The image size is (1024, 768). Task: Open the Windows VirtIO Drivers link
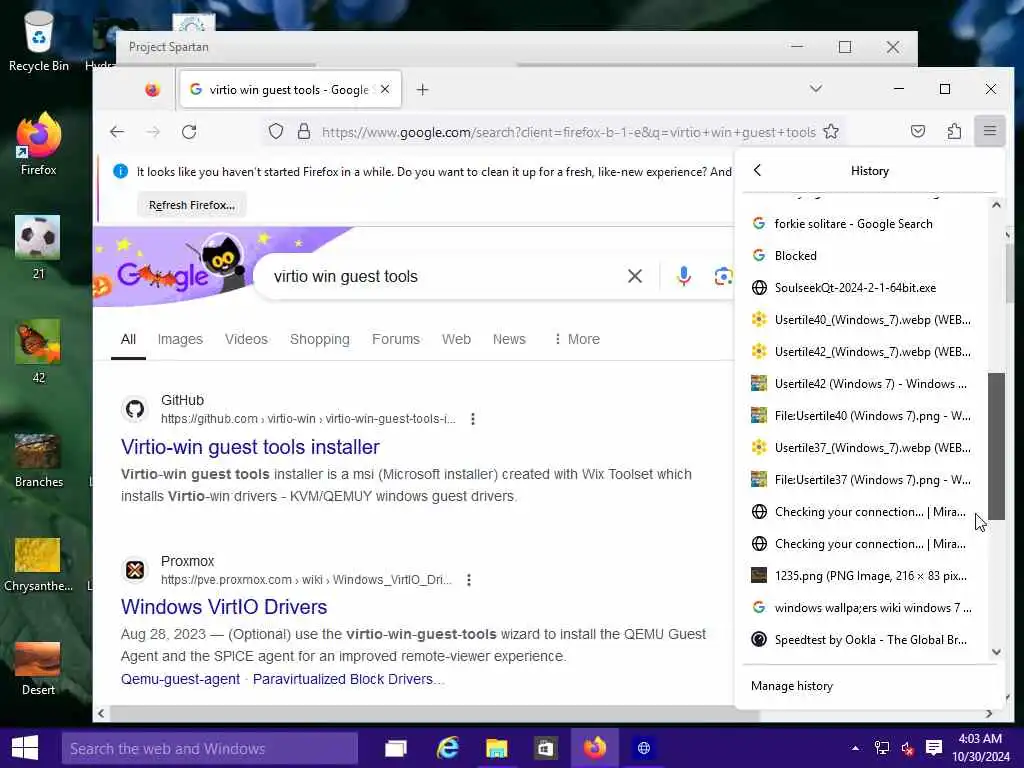224,607
